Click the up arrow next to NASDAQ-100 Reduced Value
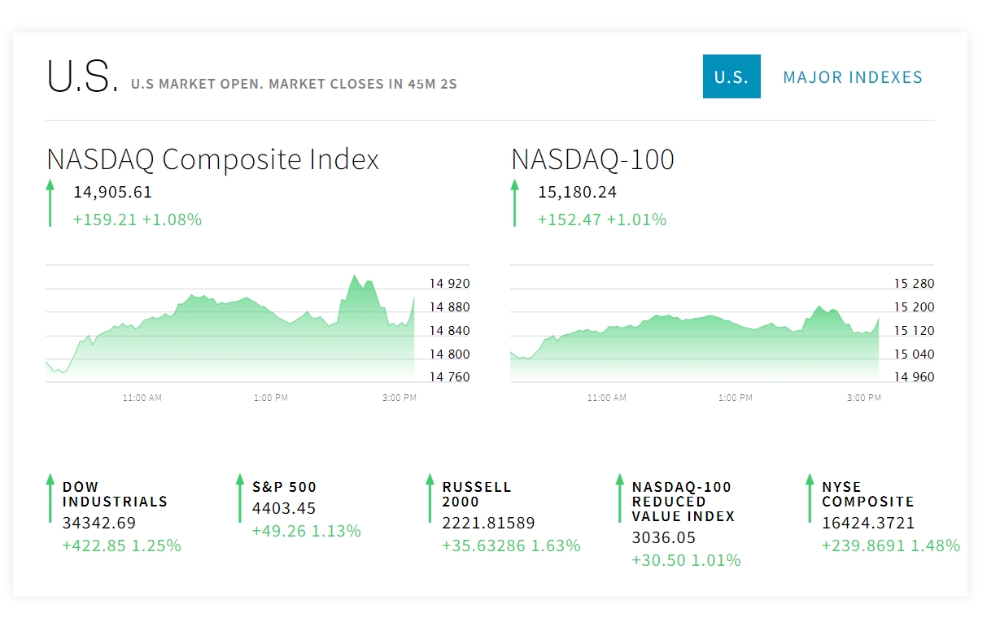The height and width of the screenshot is (639, 1000). click(619, 498)
